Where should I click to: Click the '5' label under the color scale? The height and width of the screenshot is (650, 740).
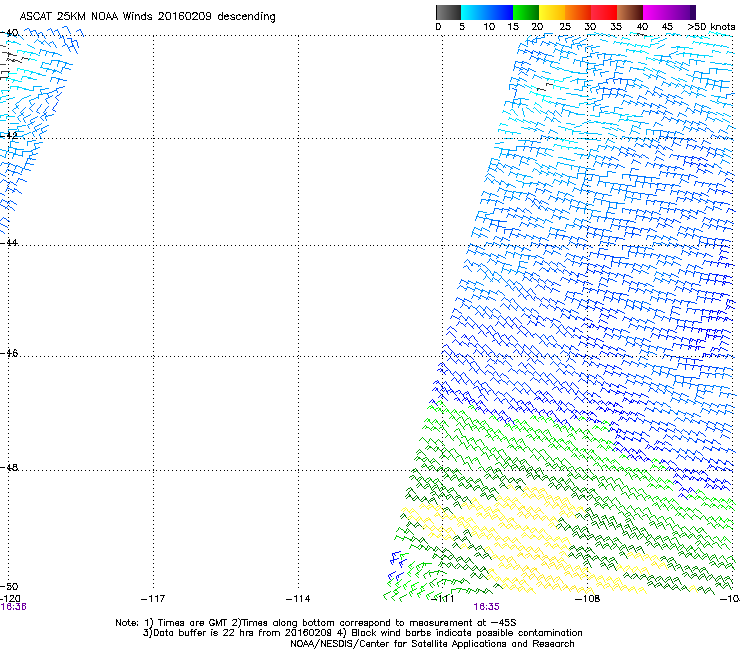tap(462, 27)
